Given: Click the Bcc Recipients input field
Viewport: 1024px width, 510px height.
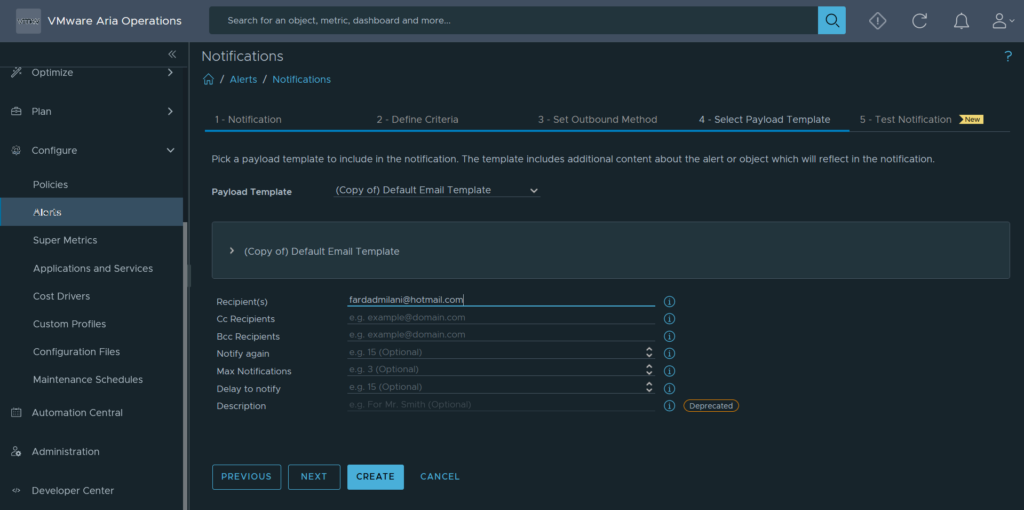Looking at the screenshot, I should point(501,334).
